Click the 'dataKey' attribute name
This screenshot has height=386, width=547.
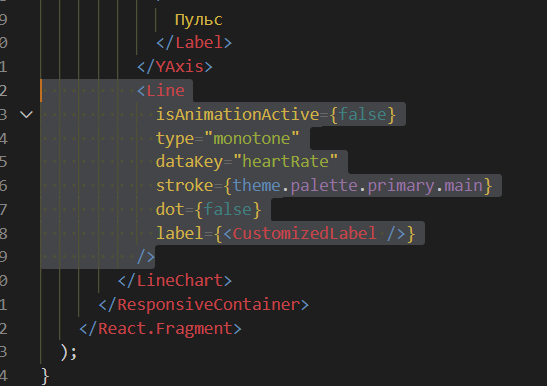click(x=189, y=162)
